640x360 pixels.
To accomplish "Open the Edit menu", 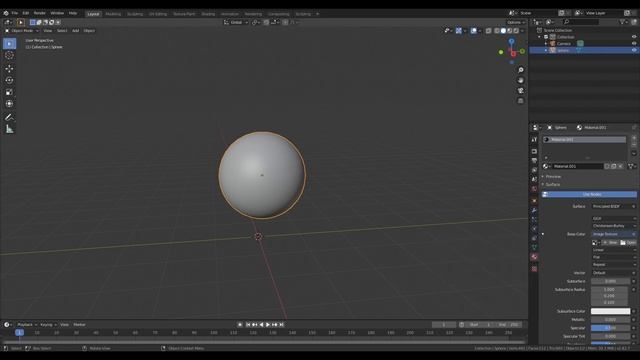I will (26, 13).
